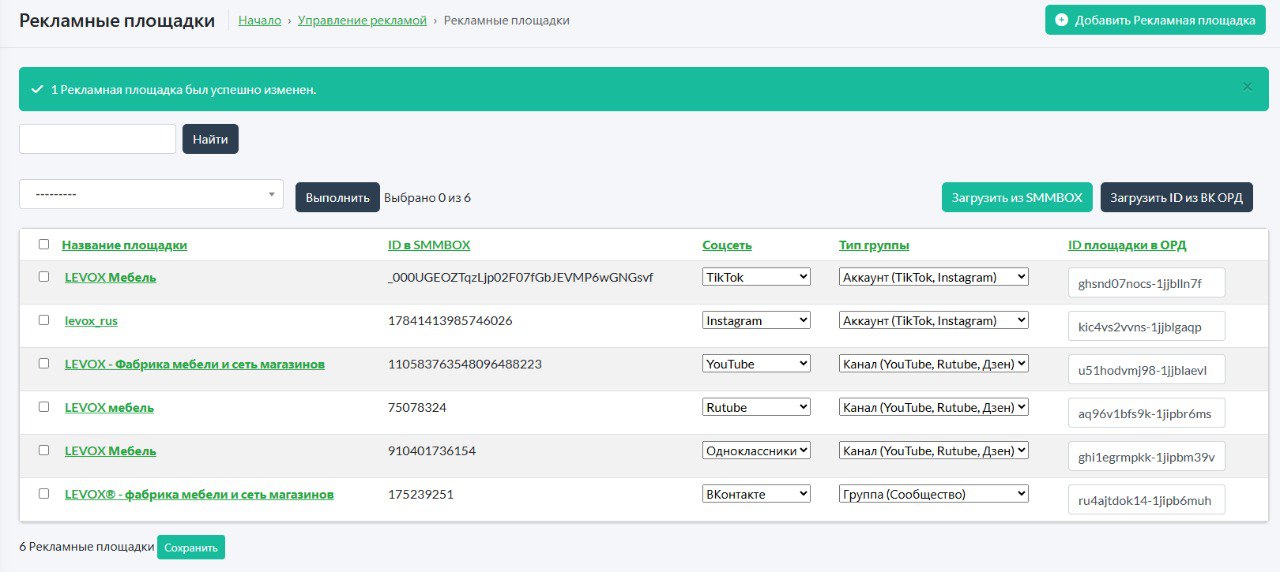This screenshot has height=572, width=1280.
Task: Open LEVOX - Фабрика мебели и сеть магазинов
Action: 195,364
